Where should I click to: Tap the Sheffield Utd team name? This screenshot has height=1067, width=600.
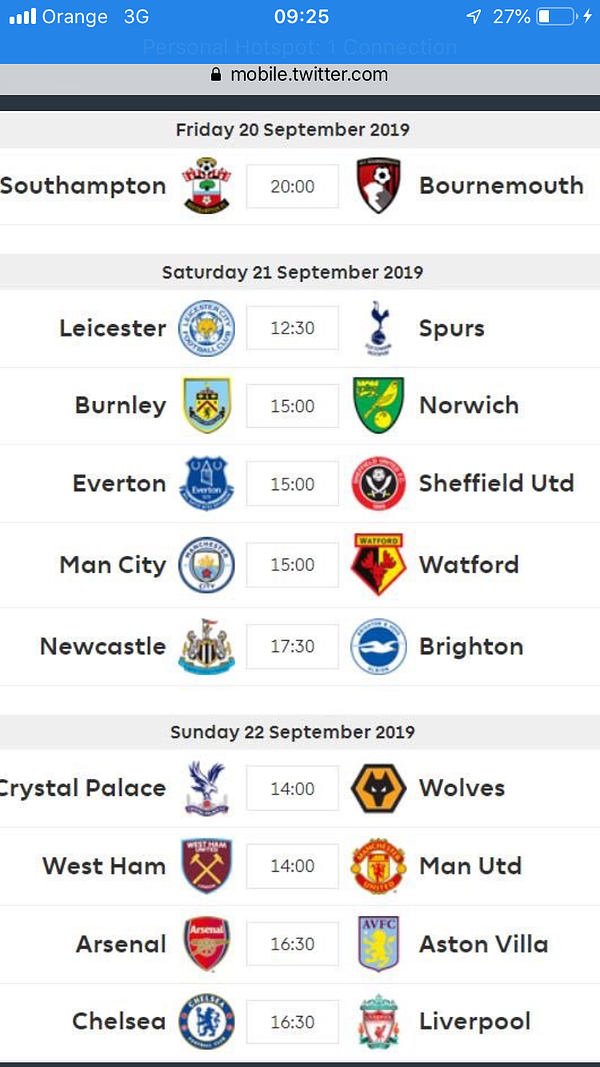497,483
